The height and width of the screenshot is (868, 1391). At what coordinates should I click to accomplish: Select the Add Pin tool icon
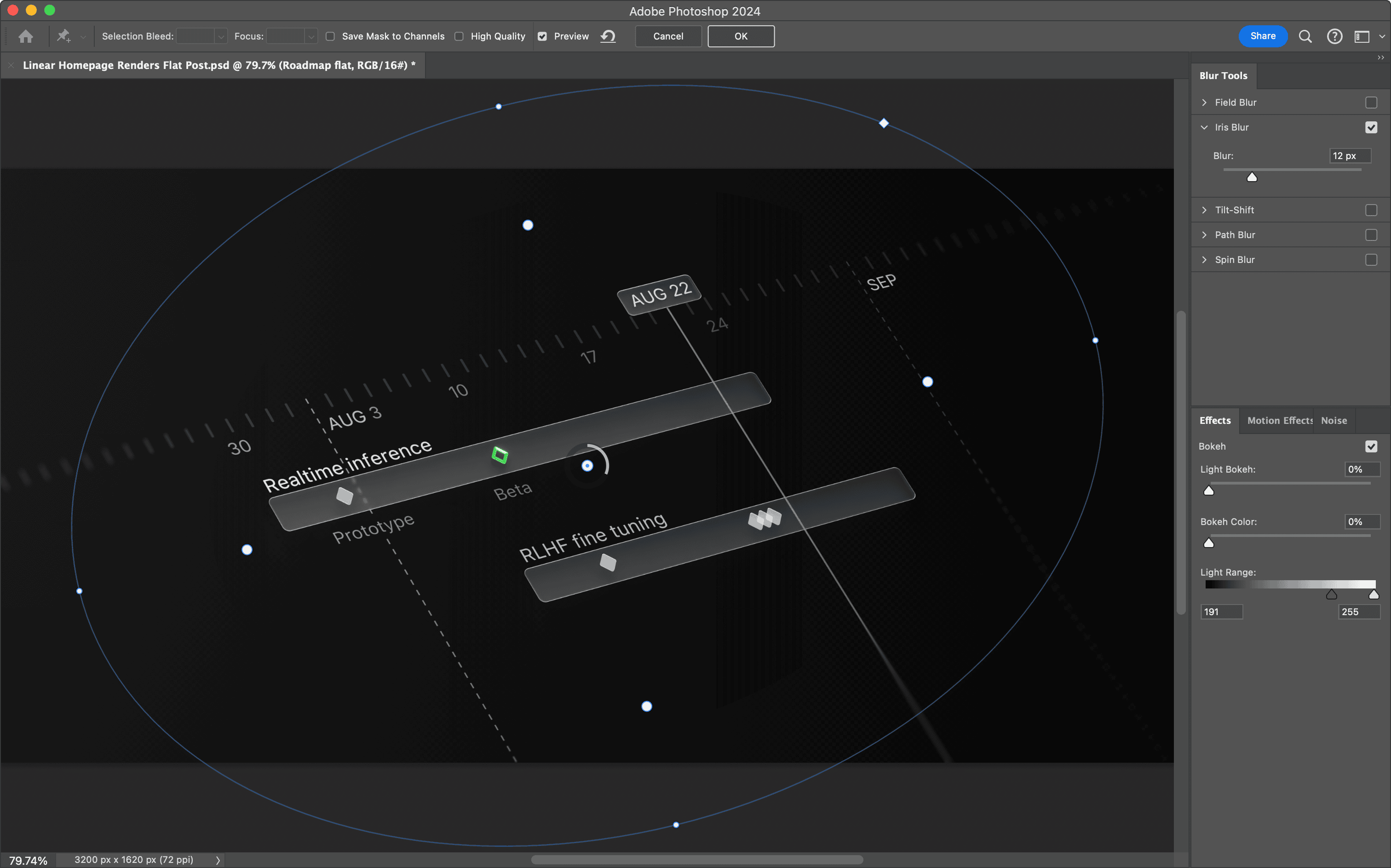[x=63, y=35]
